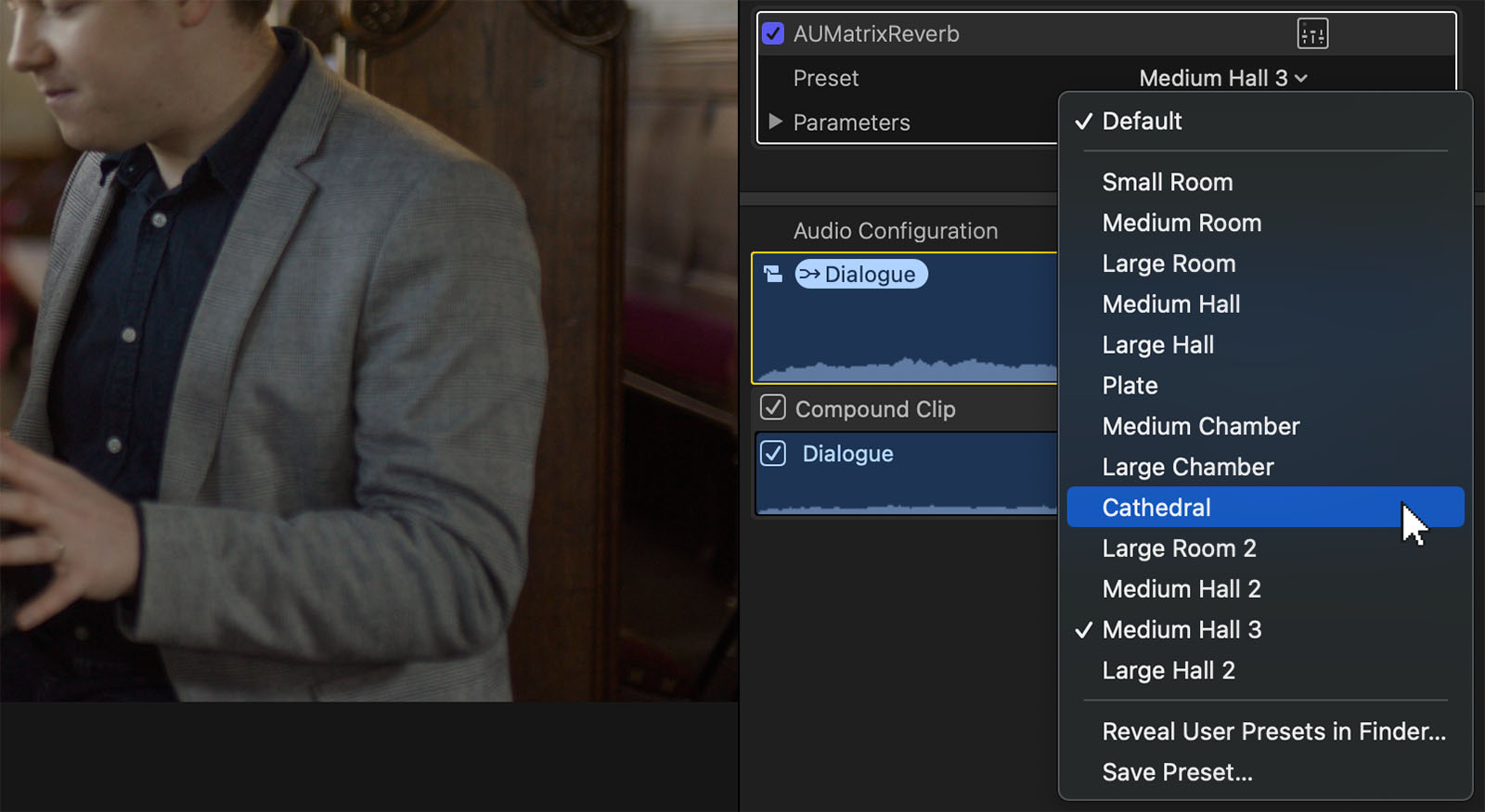The height and width of the screenshot is (812, 1485).
Task: Click the Preset label row
Action: [x=826, y=78]
